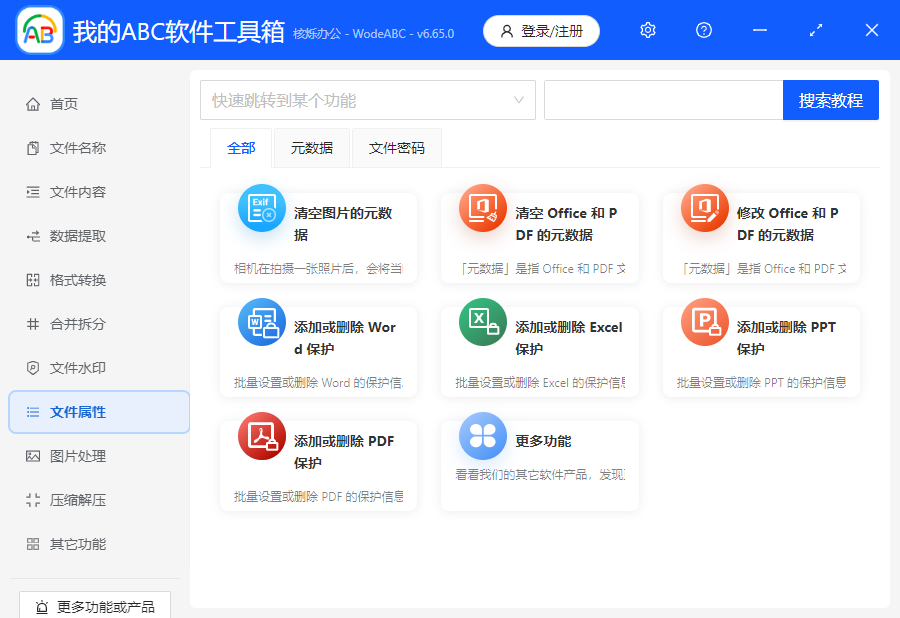Click description 批量设置或删除 PDF 的保护信息
The height and width of the screenshot is (618, 900).
coord(319,496)
